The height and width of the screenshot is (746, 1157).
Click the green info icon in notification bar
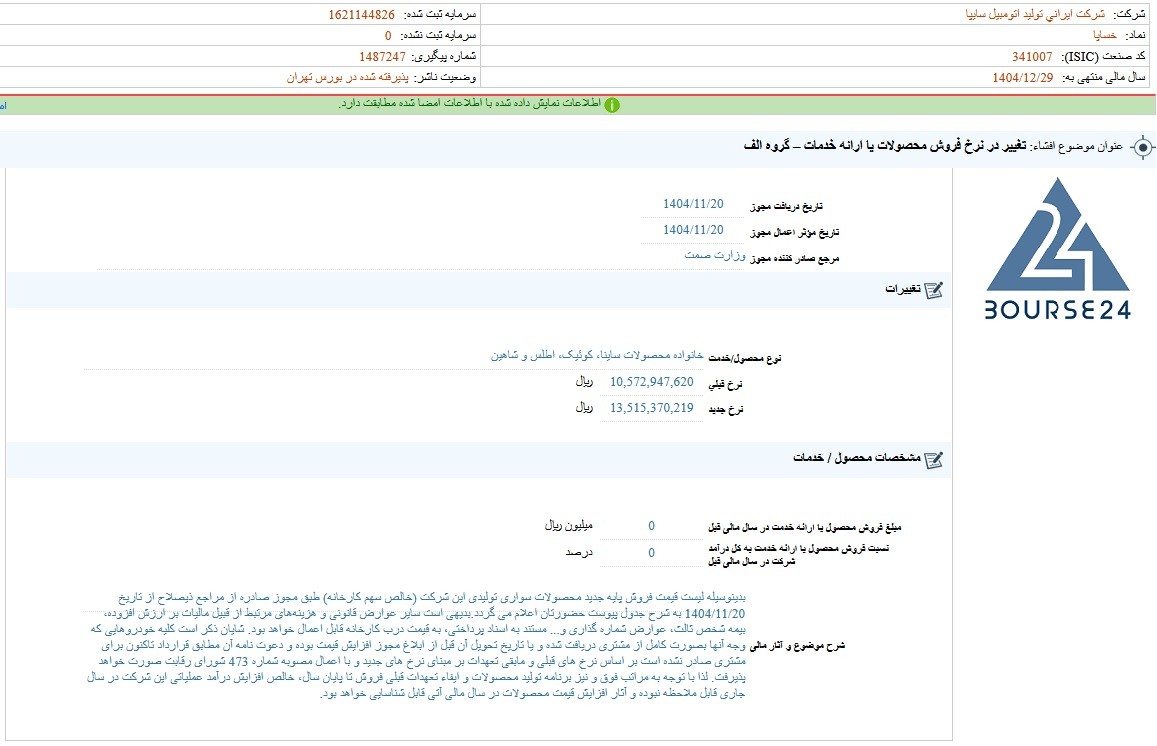pyautogui.click(x=612, y=105)
